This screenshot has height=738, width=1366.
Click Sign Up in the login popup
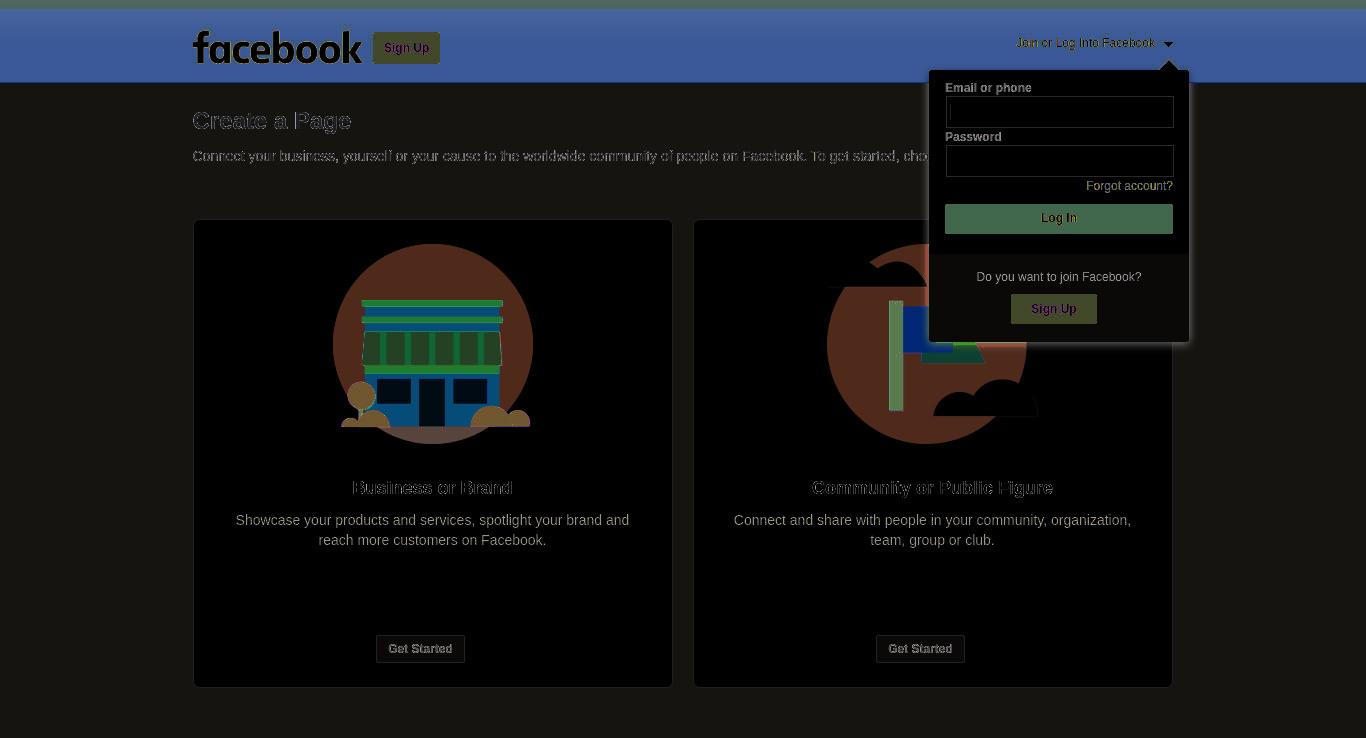1054,309
